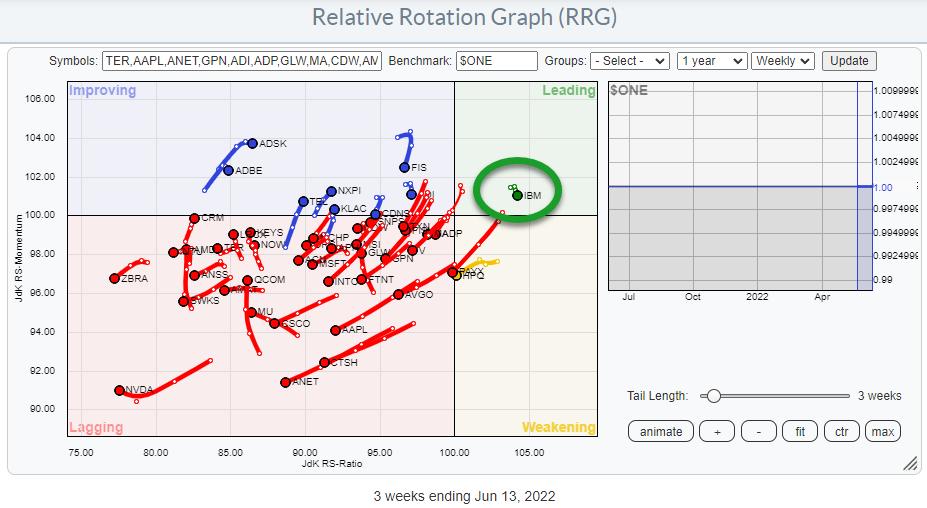Image resolution: width=927 pixels, height=508 pixels.
Task: Click into the Symbols input field
Action: (x=242, y=61)
